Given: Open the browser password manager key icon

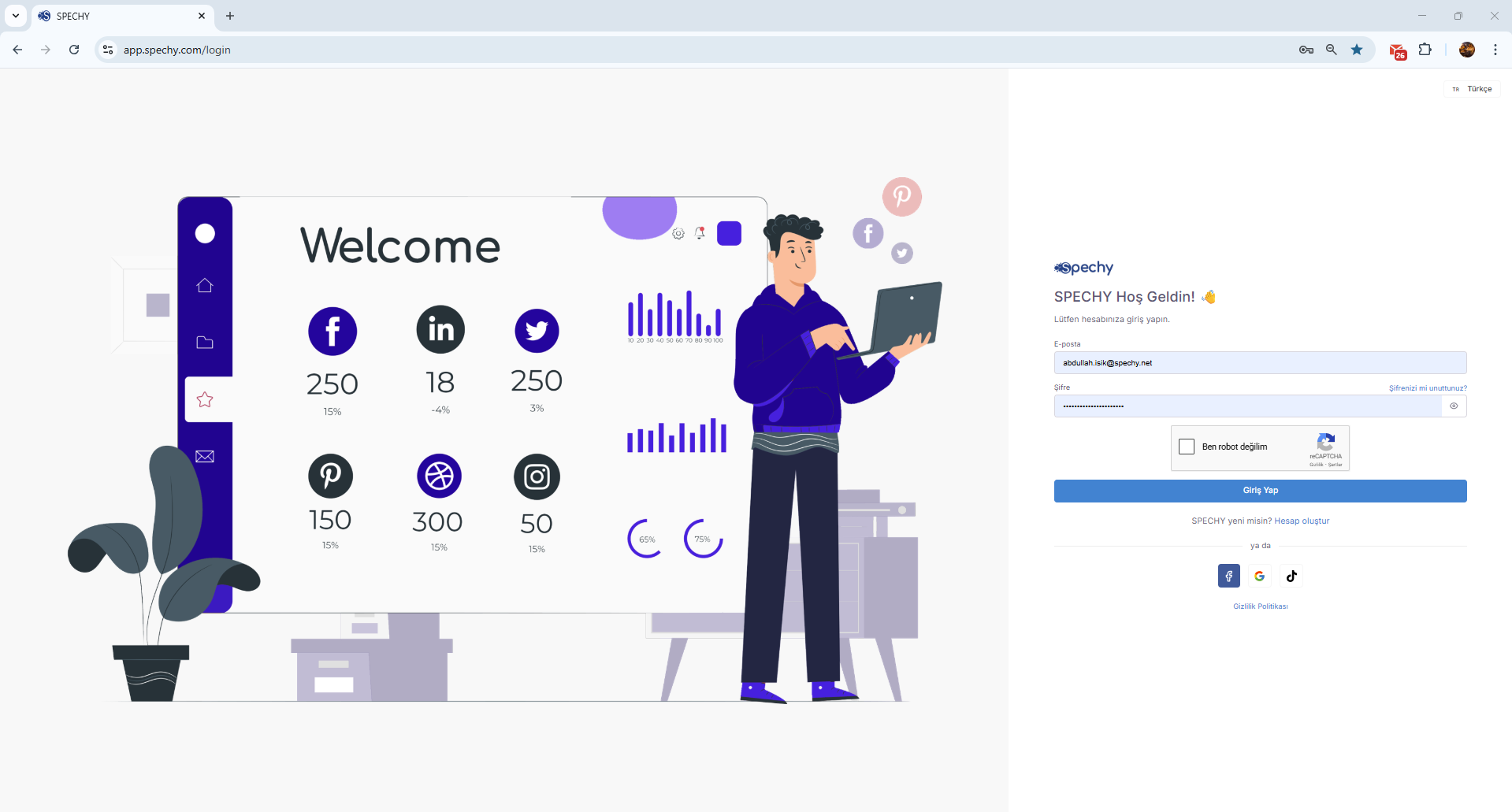Looking at the screenshot, I should [1306, 50].
